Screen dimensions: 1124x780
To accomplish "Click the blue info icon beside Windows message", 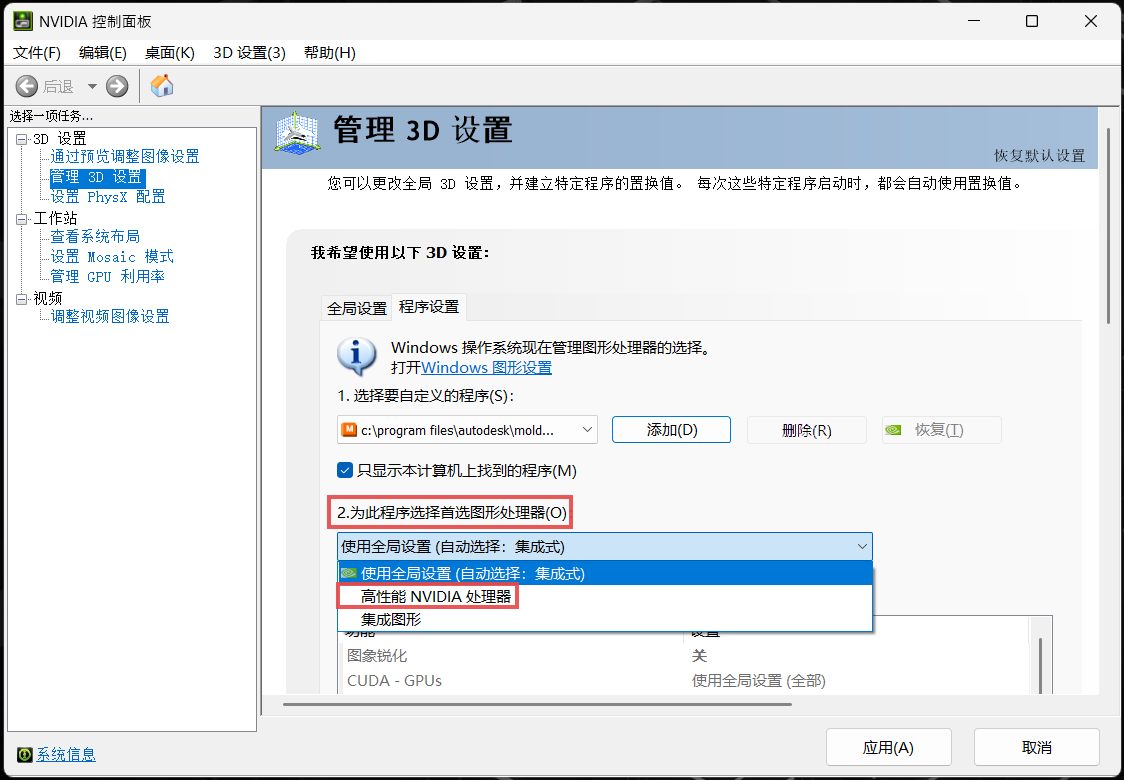I will point(356,356).
